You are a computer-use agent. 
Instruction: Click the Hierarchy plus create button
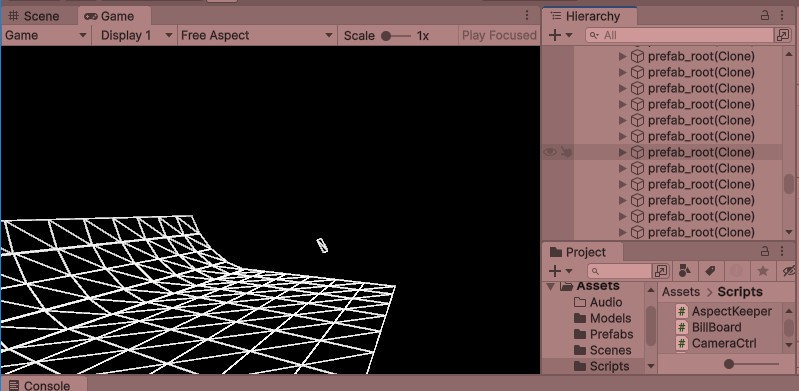coord(560,35)
